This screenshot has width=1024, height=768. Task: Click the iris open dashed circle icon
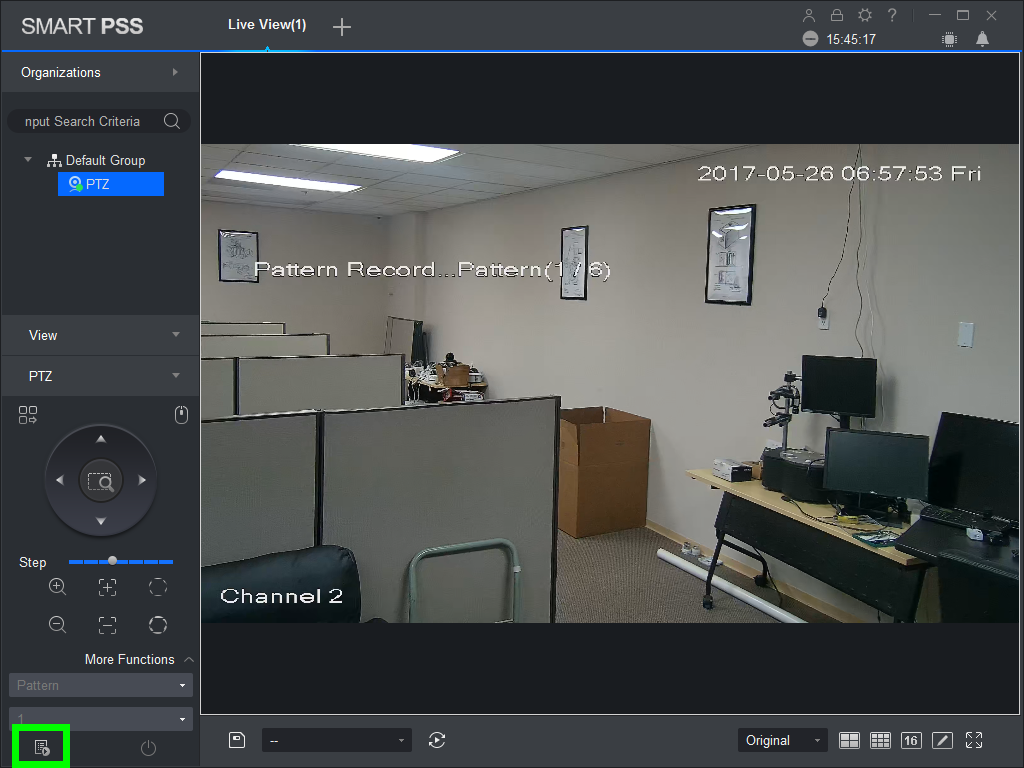tap(158, 586)
